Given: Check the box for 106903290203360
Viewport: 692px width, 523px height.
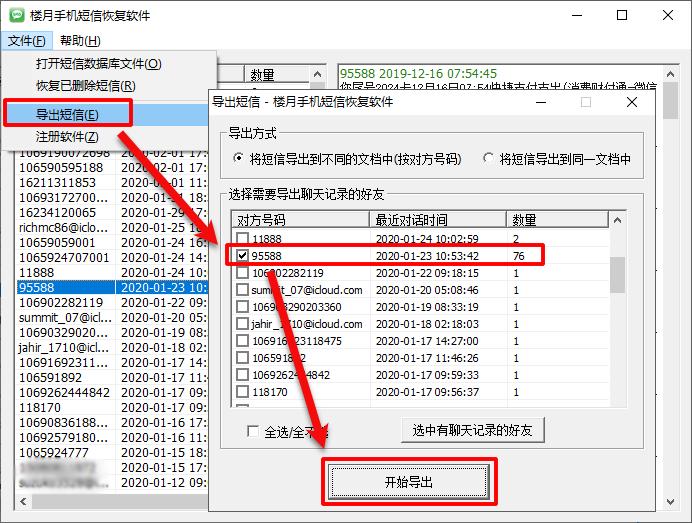Looking at the screenshot, I should 242,307.
